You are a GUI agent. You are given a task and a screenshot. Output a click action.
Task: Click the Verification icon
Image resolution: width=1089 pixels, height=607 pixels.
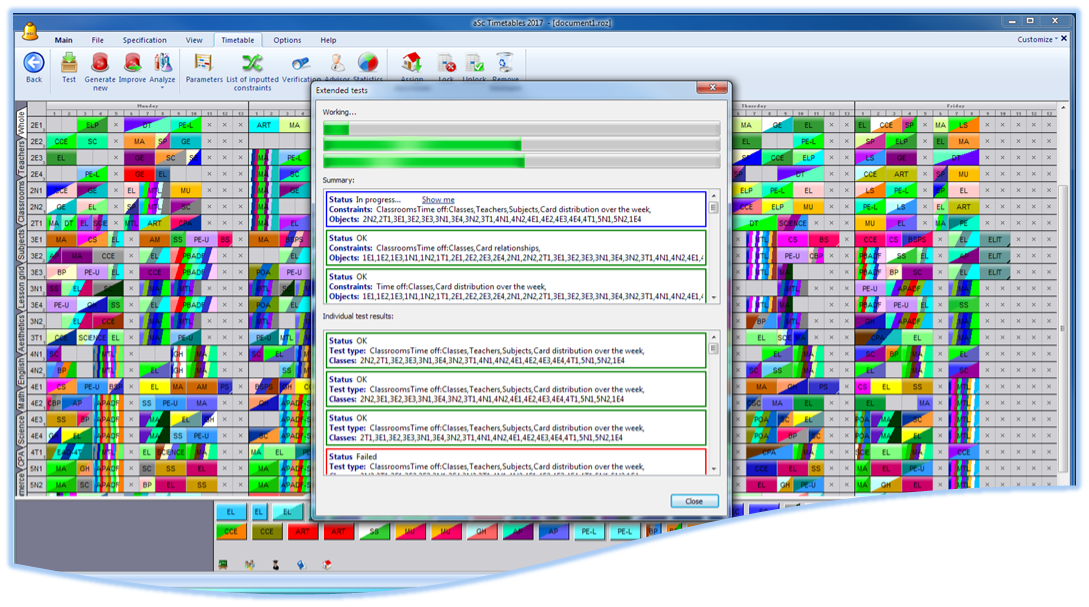point(301,63)
